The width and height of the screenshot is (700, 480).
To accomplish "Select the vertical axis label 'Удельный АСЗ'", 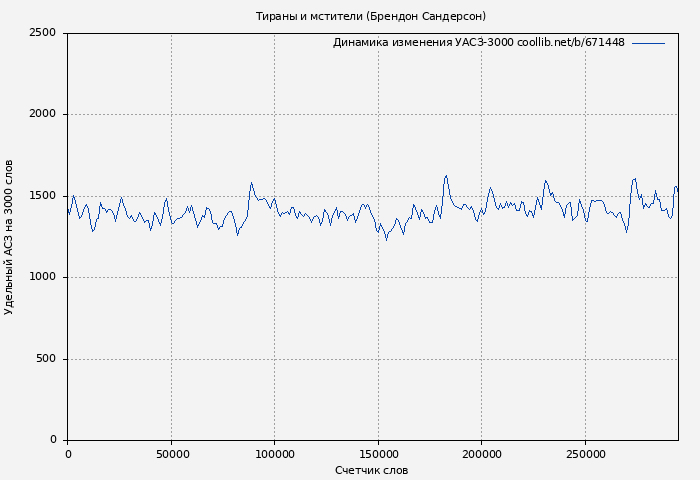I will pos(9,237).
